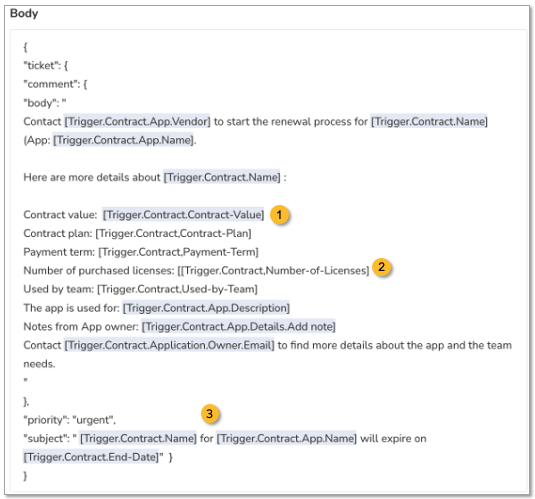Click the Payment term placeholder text
Screen dimensions: 535x499
tap(178, 252)
